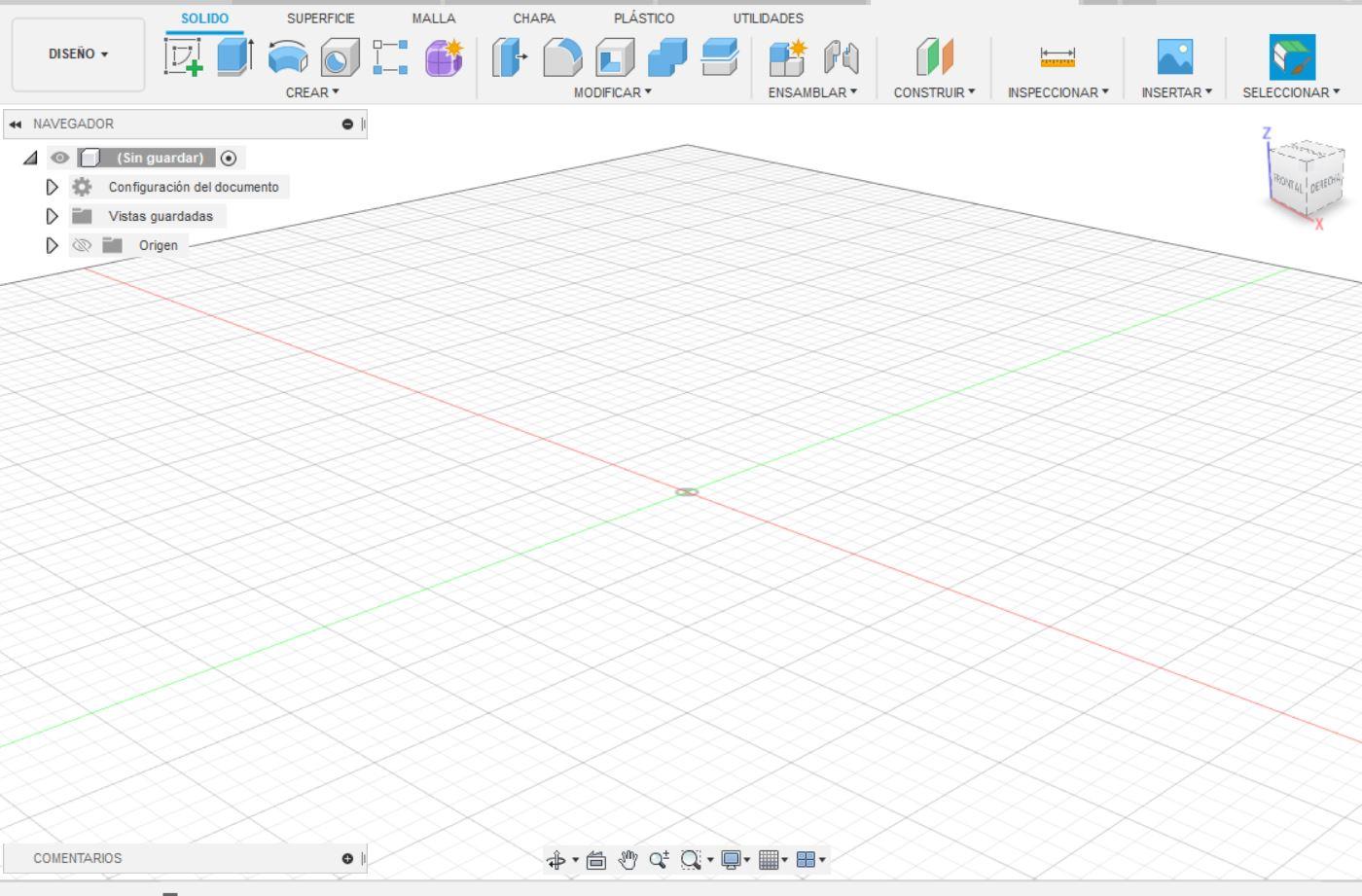Select the Fillet tool
This screenshot has height=896, width=1362.
pos(562,57)
